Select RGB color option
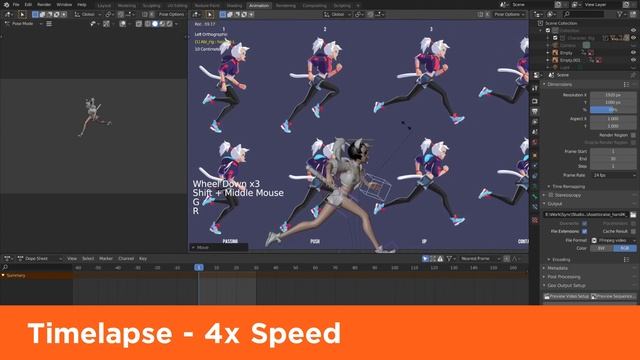The height and width of the screenshot is (360, 640). 624,248
